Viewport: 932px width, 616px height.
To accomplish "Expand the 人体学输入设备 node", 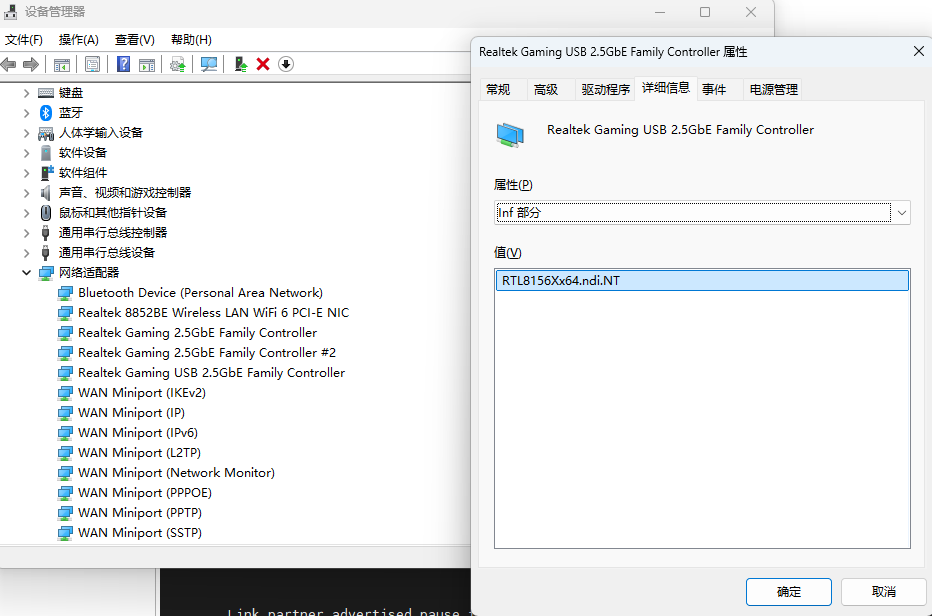I will point(26,133).
